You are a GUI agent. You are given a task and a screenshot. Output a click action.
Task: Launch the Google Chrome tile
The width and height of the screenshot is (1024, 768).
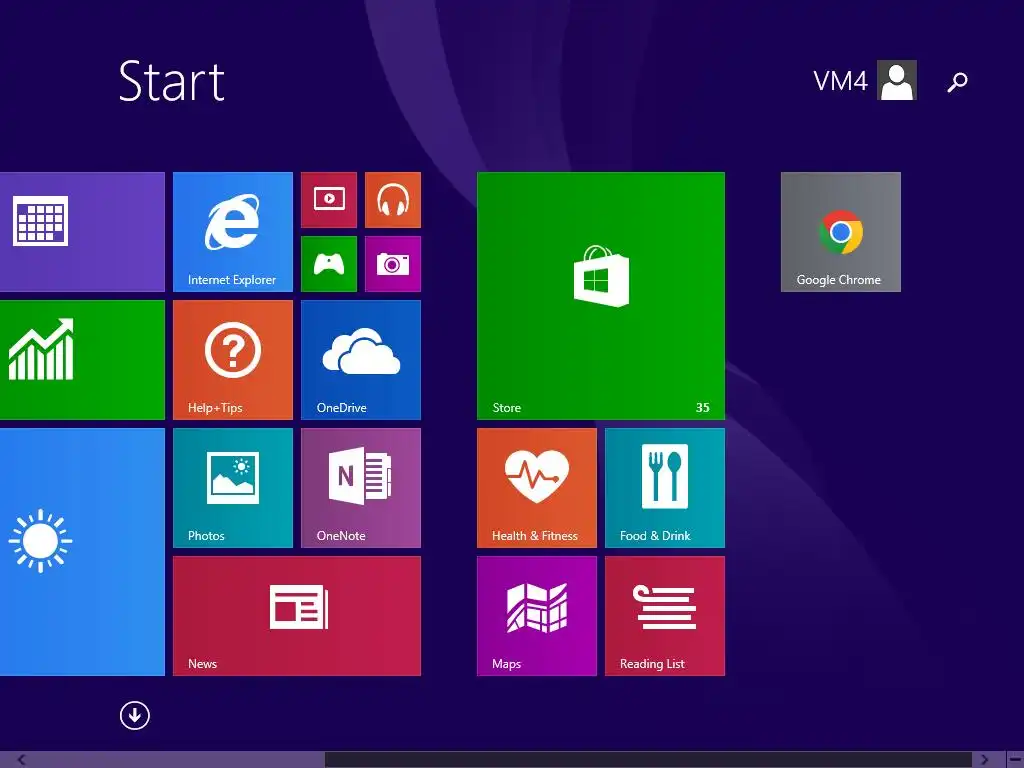pos(840,232)
